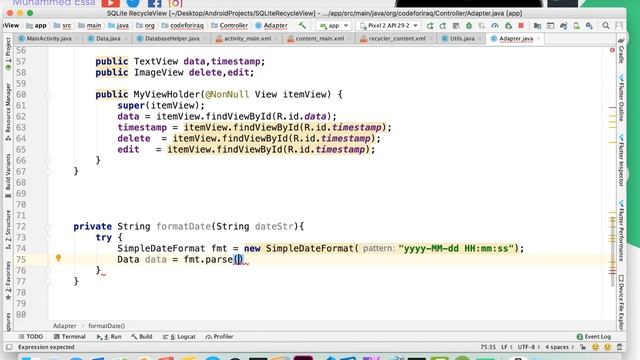
Task: Collapse the try block on line 73
Action: click(48, 238)
